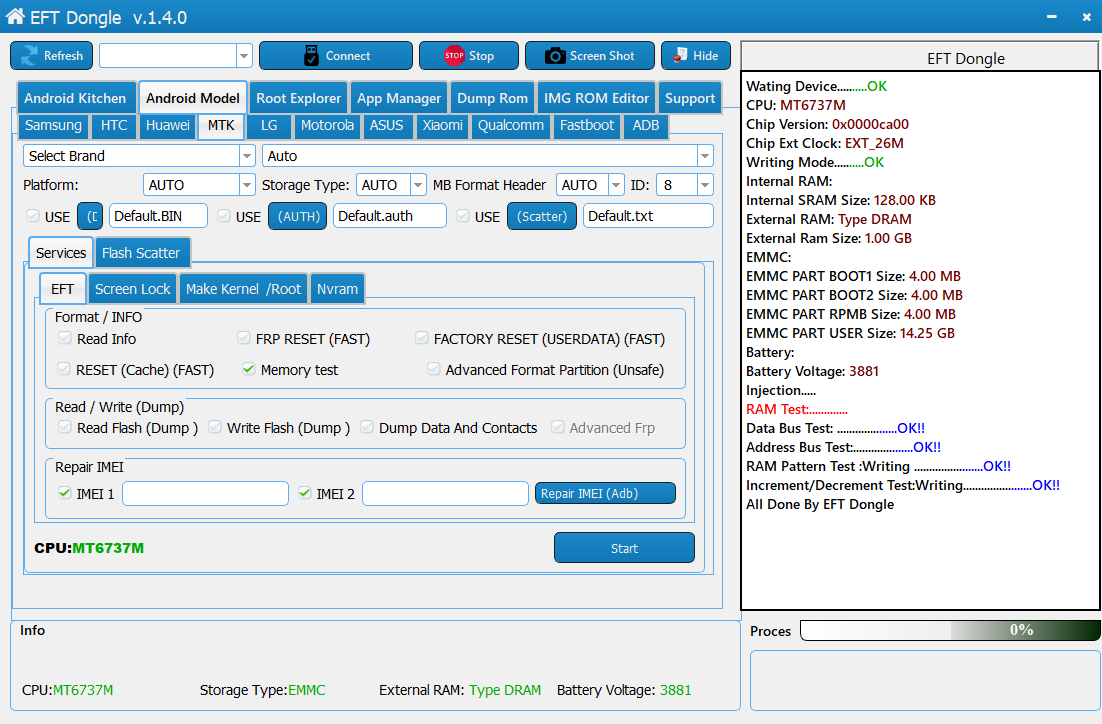Viewport: 1102px width, 724px height.
Task: Click the Default.txt scatter field
Action: coord(648,216)
